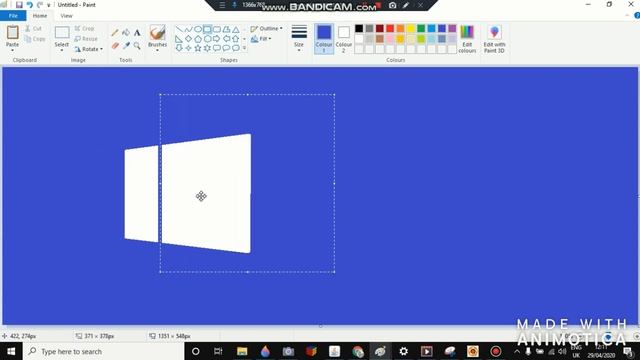Choose the Diamond shape
The width and height of the screenshot is (640, 360).
pos(188,39)
